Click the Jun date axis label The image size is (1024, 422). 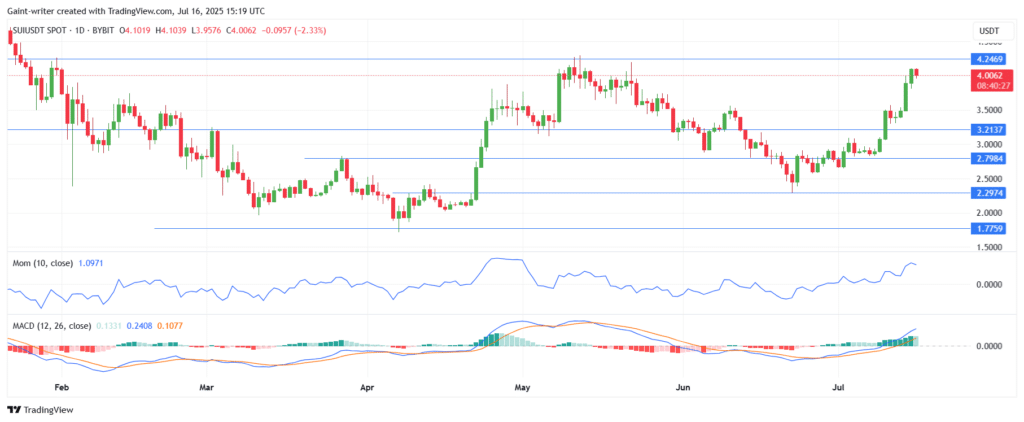click(x=682, y=387)
